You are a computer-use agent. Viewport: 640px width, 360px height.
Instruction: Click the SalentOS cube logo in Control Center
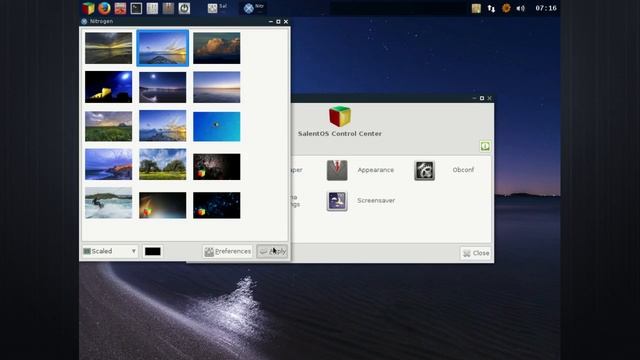coord(340,117)
